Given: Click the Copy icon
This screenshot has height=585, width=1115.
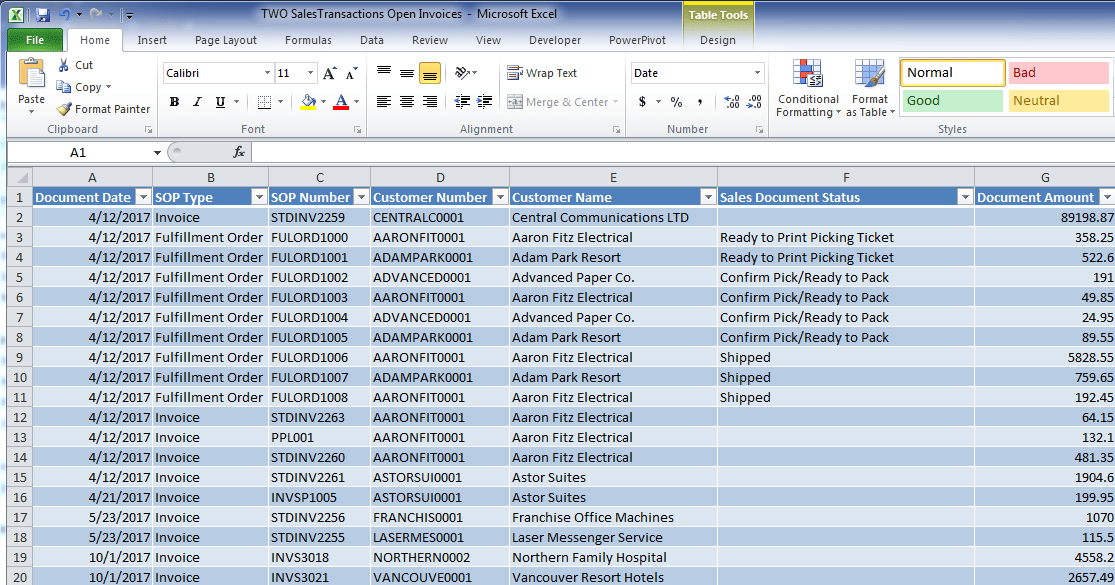Looking at the screenshot, I should pos(63,87).
